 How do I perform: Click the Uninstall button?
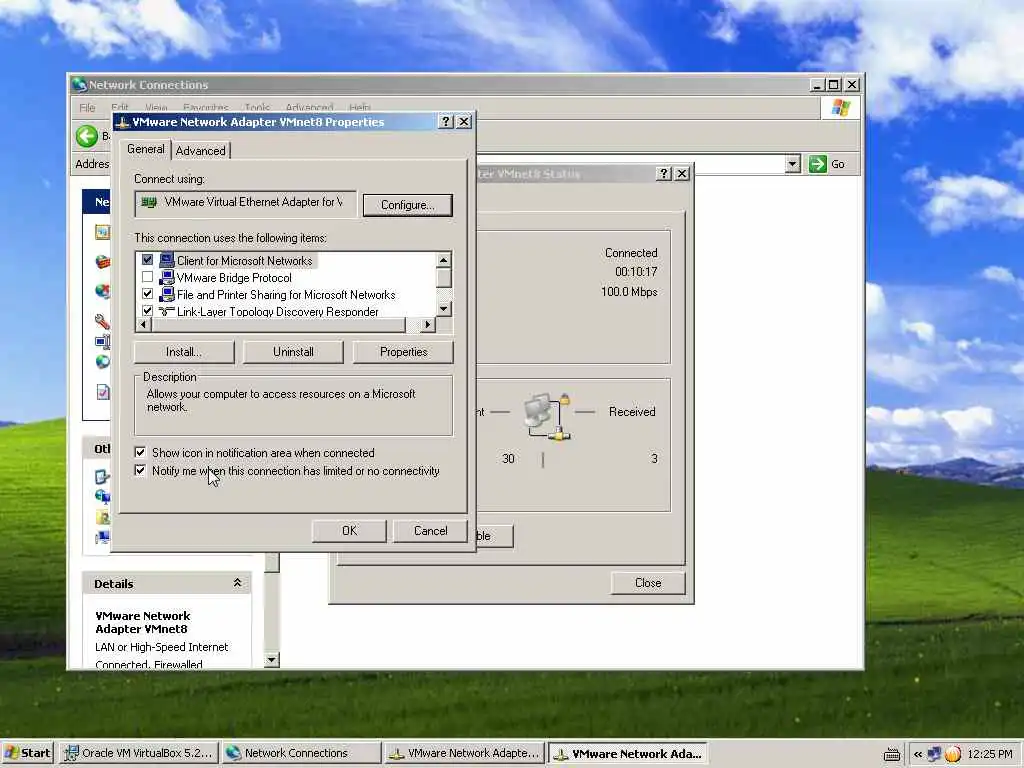pos(293,352)
